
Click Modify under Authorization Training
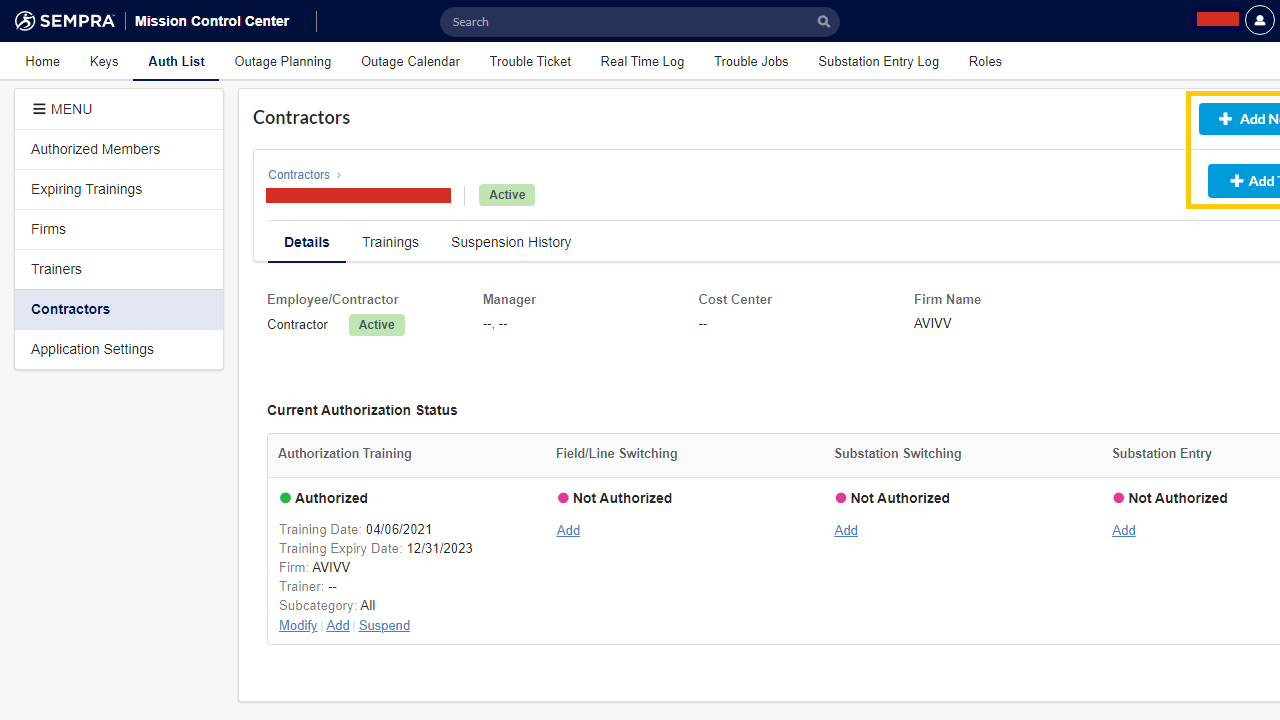(x=297, y=625)
